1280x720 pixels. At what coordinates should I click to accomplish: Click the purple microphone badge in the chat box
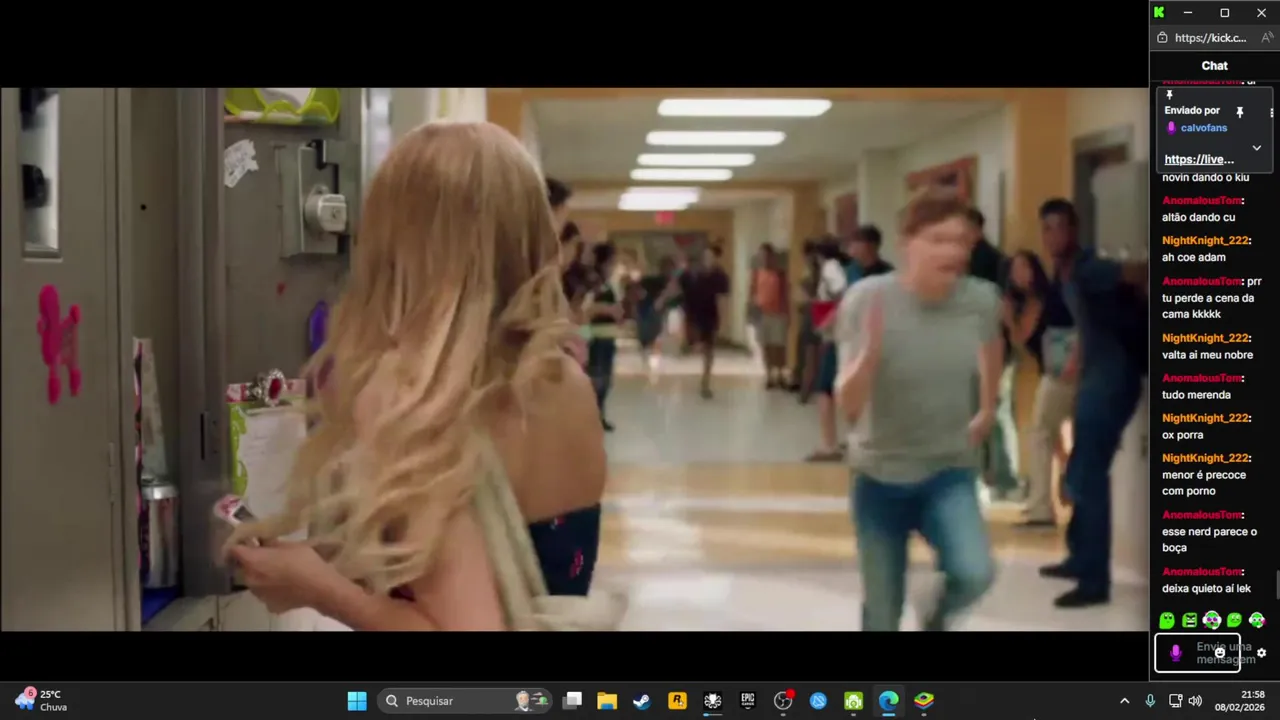tap(1175, 653)
